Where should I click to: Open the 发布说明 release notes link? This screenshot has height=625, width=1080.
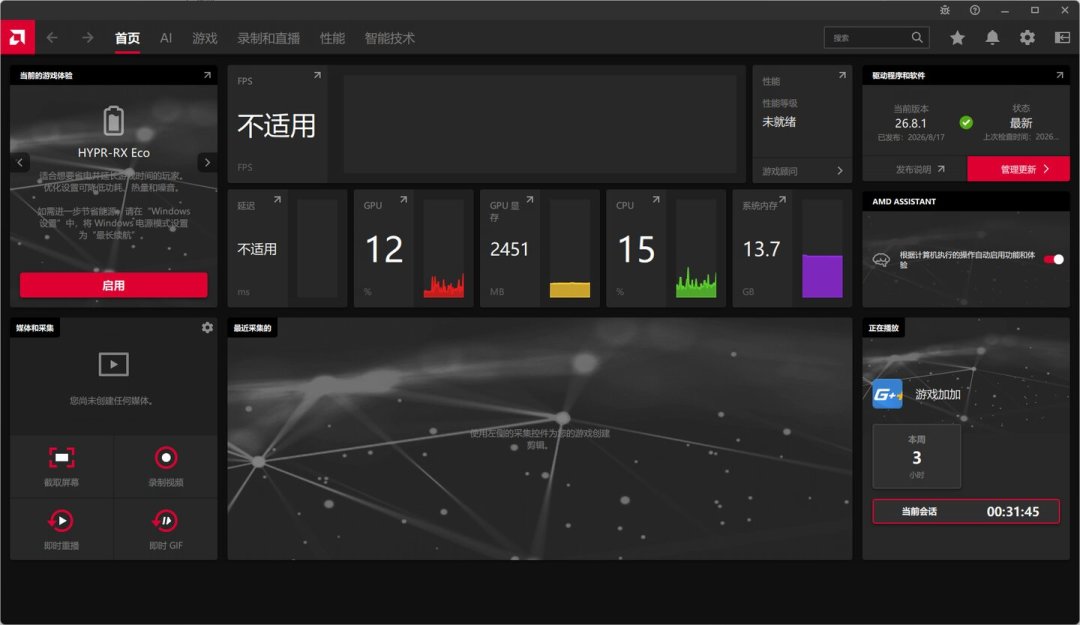coord(920,169)
